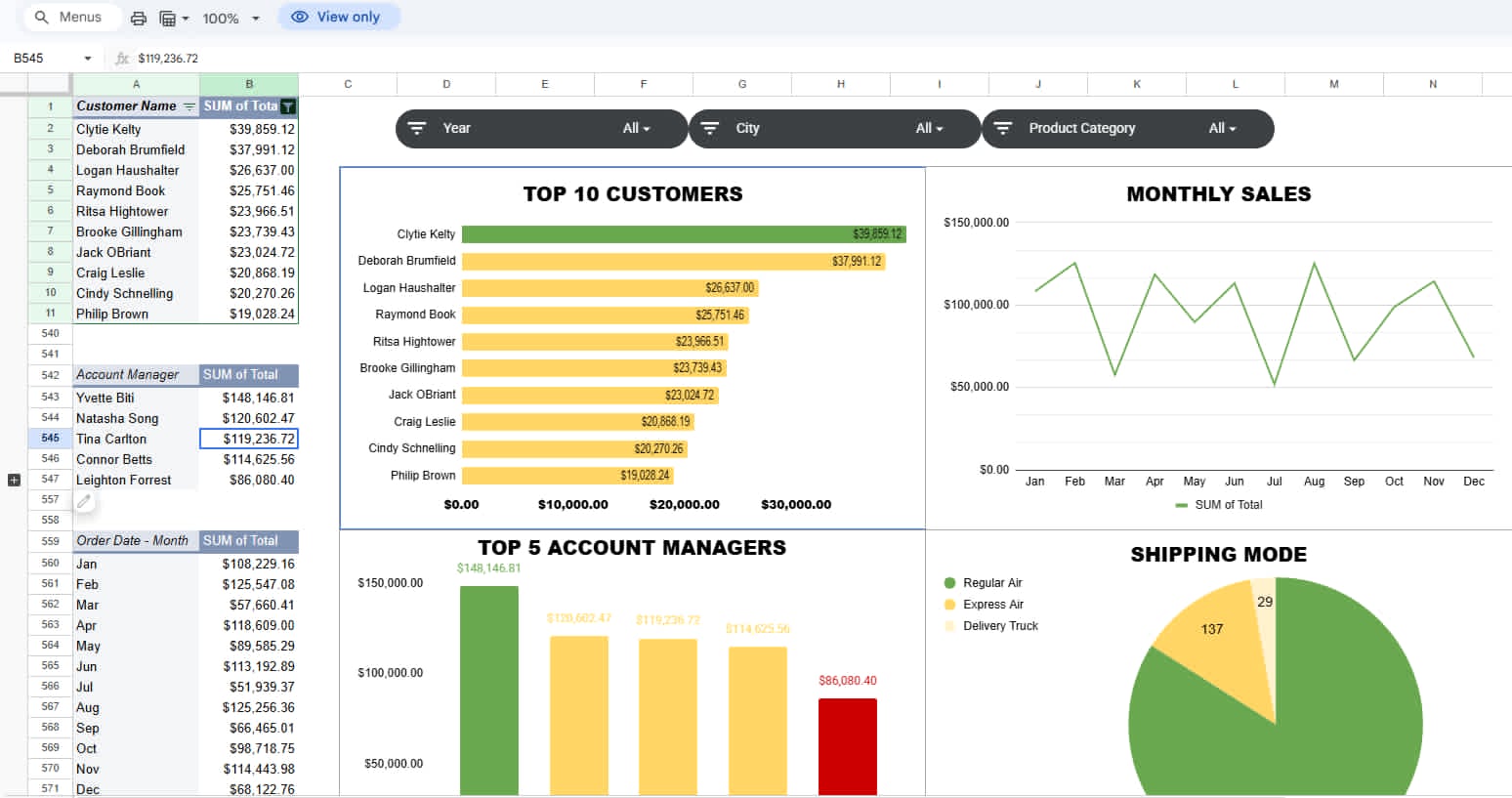1512x798 pixels.
Task: Select column B header
Action: 249,84
